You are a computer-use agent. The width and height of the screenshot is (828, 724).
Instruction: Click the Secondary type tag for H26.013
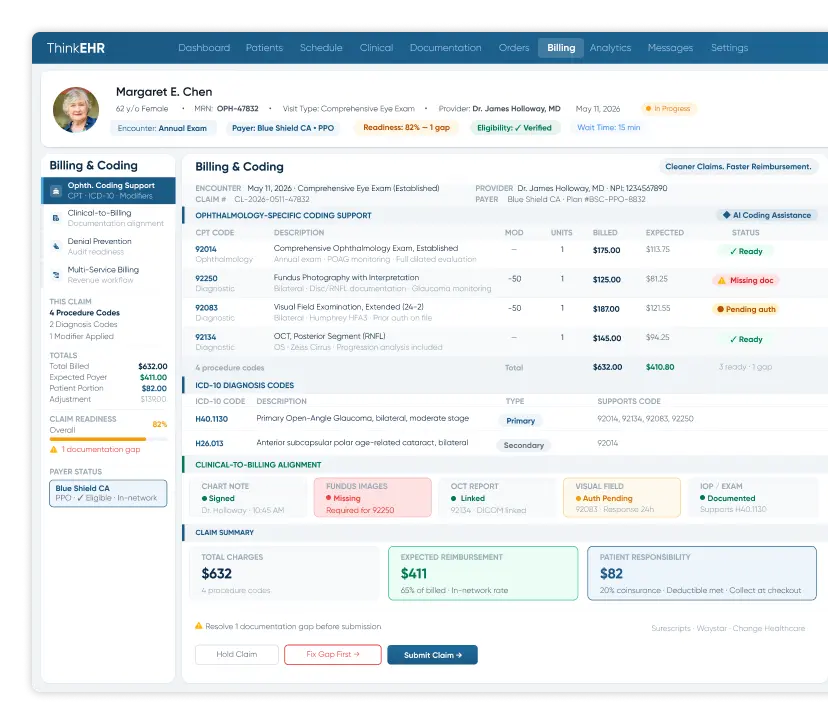click(523, 445)
